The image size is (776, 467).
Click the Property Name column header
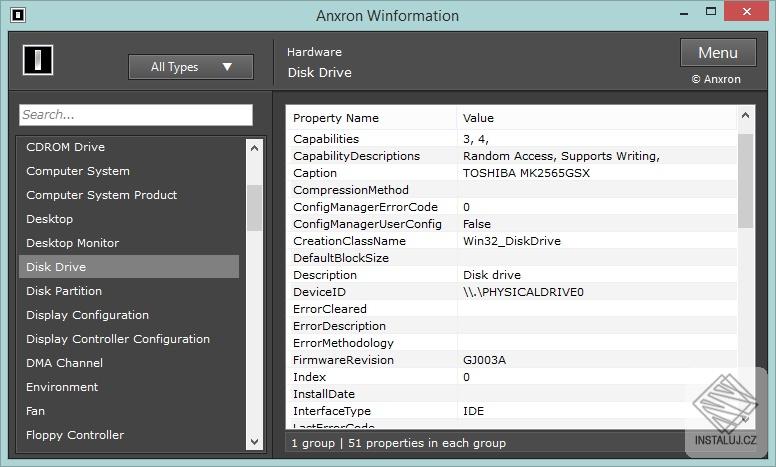[x=336, y=118]
